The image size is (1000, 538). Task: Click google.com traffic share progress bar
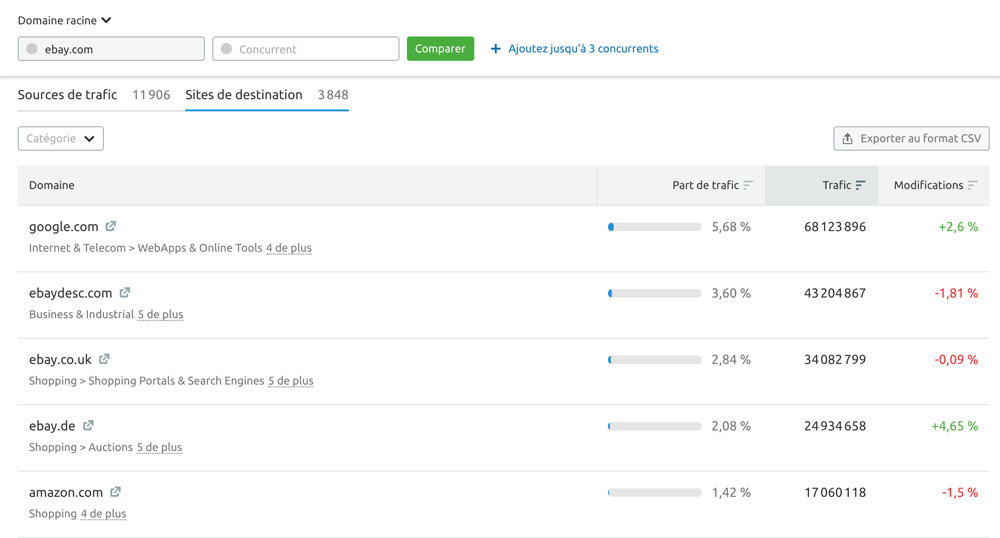tap(654, 226)
